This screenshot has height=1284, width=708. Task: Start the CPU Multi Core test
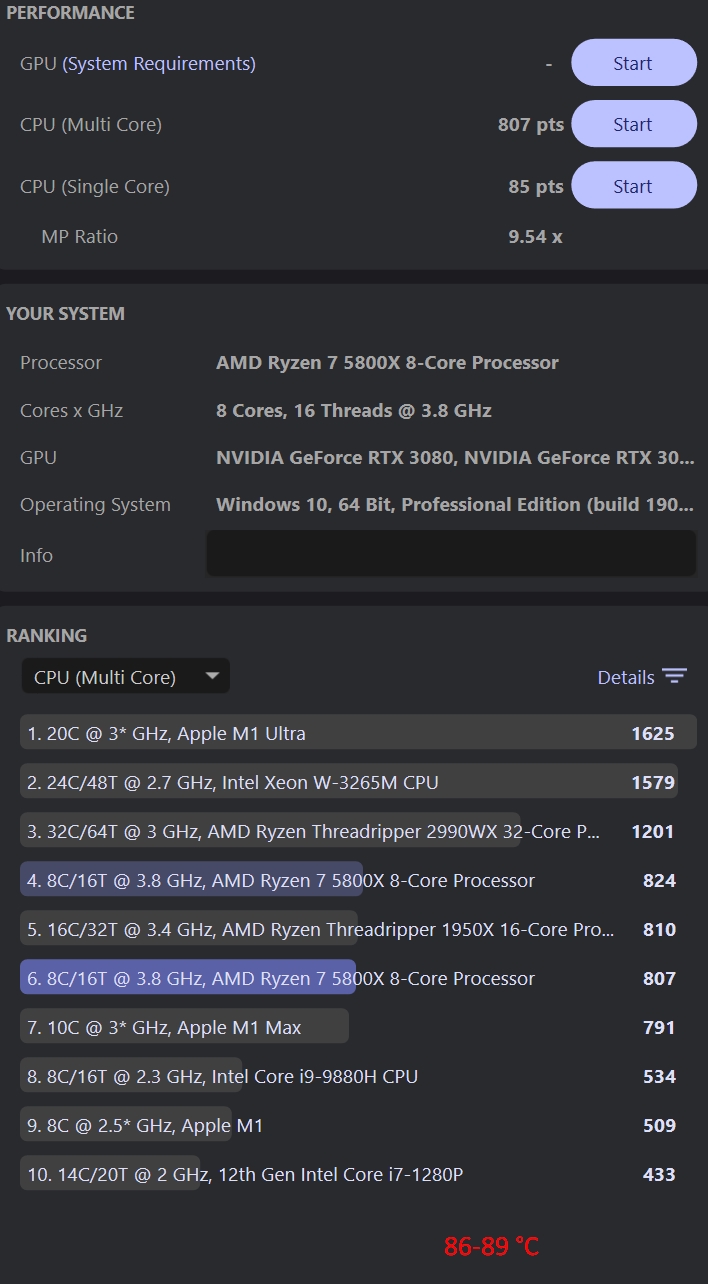tap(633, 125)
